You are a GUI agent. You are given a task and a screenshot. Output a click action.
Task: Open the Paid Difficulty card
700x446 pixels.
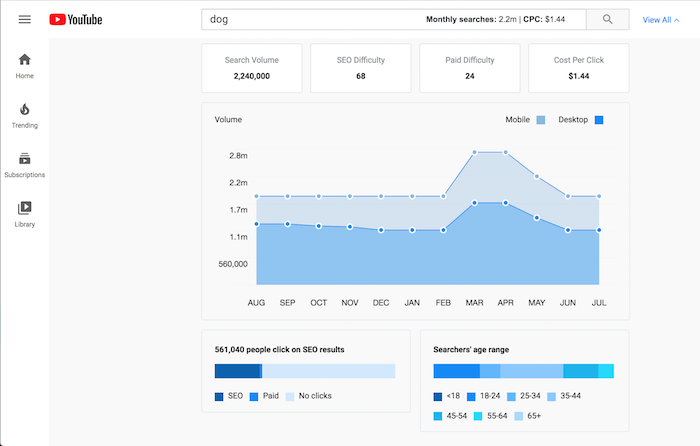[x=470, y=68]
